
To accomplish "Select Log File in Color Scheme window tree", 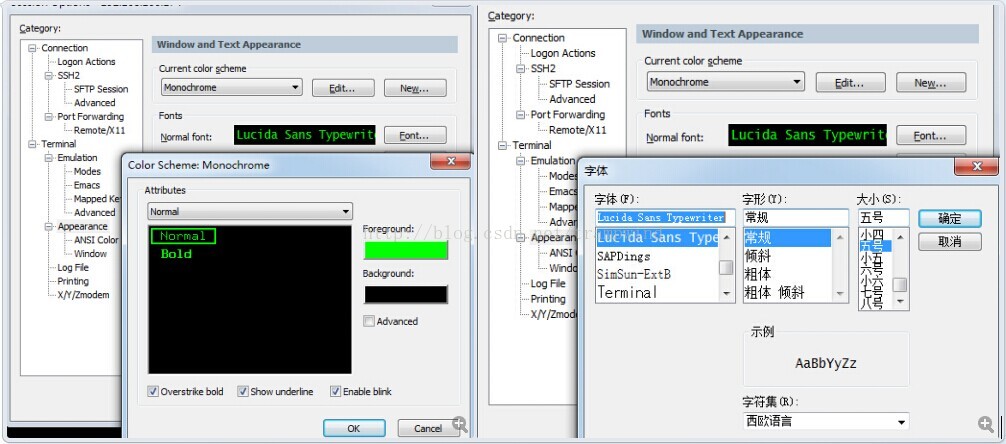I will tap(73, 268).
